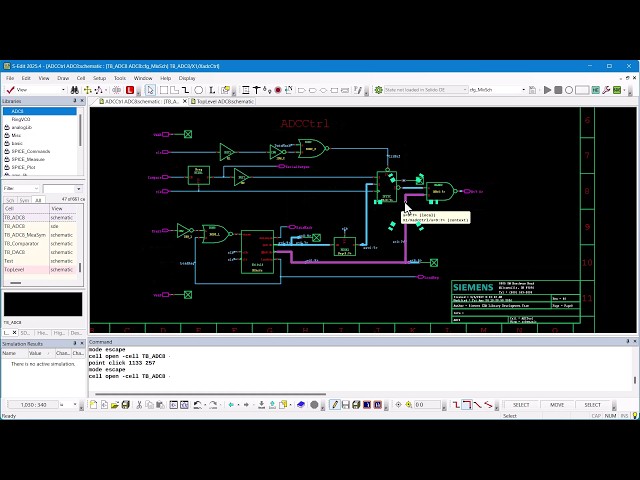Open the File menu
This screenshot has height=480, width=640.
tap(10, 78)
